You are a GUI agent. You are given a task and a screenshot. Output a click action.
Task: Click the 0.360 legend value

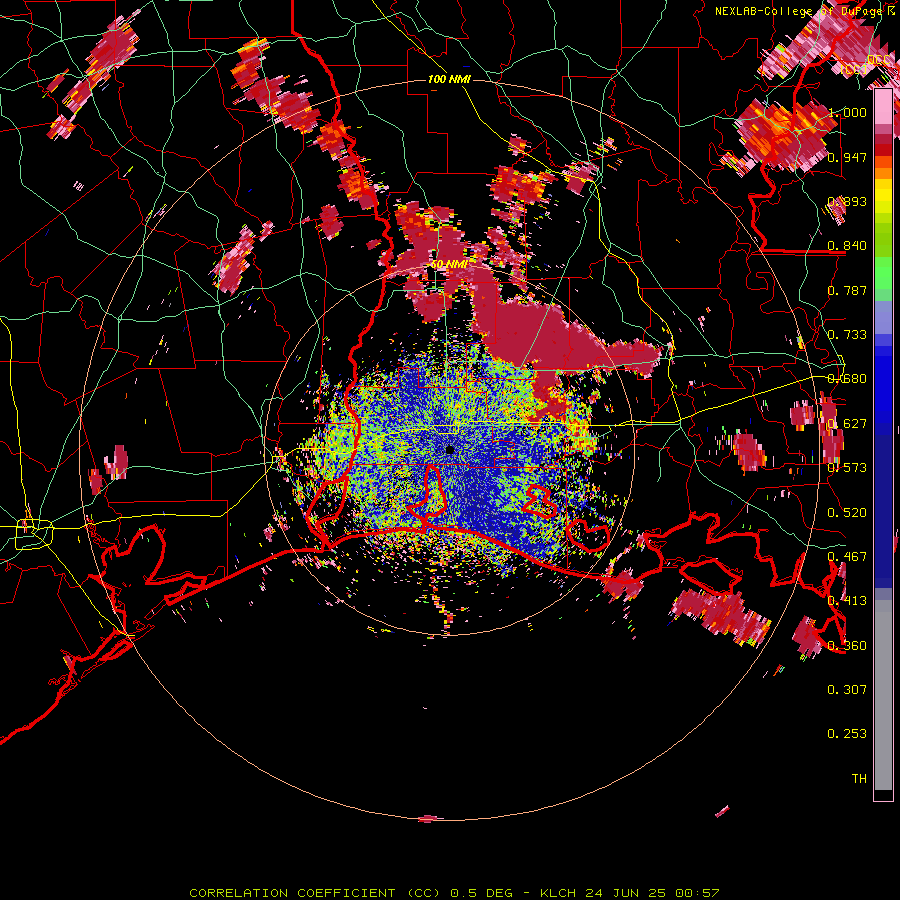847,645
